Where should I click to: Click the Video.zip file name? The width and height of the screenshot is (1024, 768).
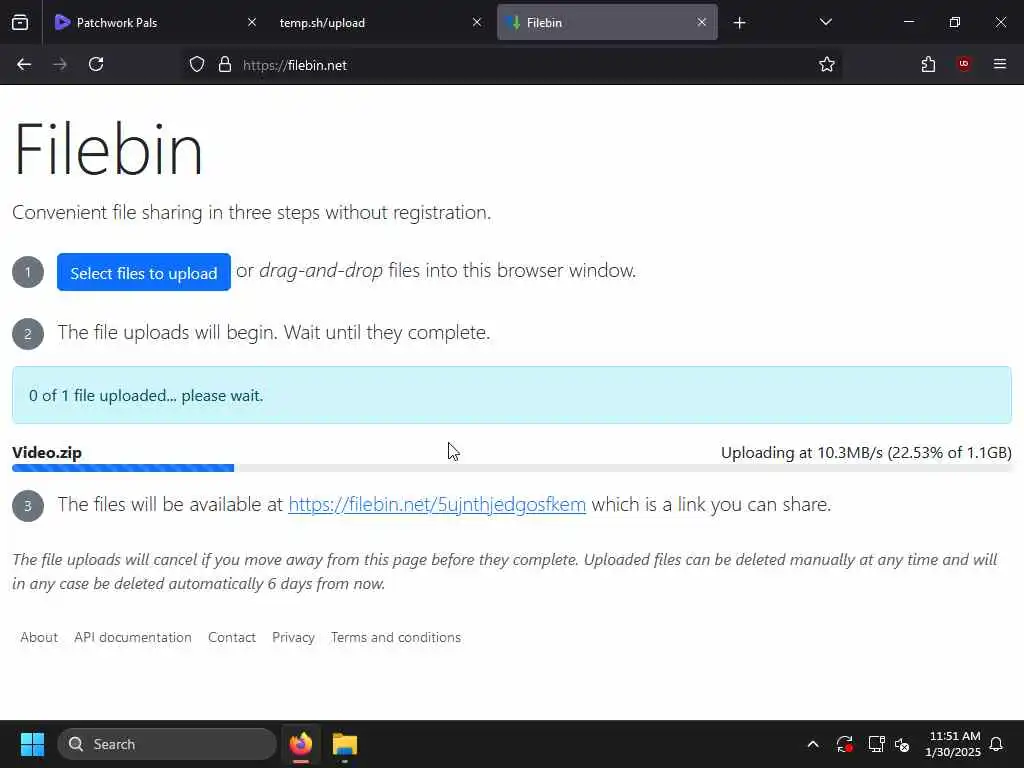coord(47,453)
